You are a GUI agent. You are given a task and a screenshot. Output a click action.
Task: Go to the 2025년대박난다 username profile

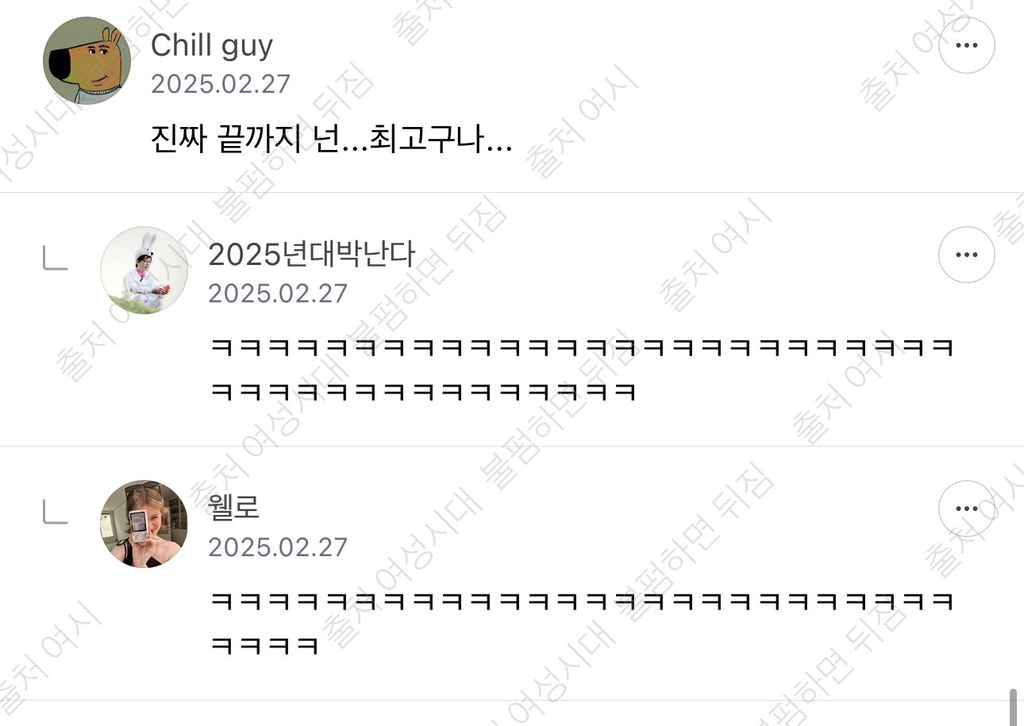(x=312, y=254)
